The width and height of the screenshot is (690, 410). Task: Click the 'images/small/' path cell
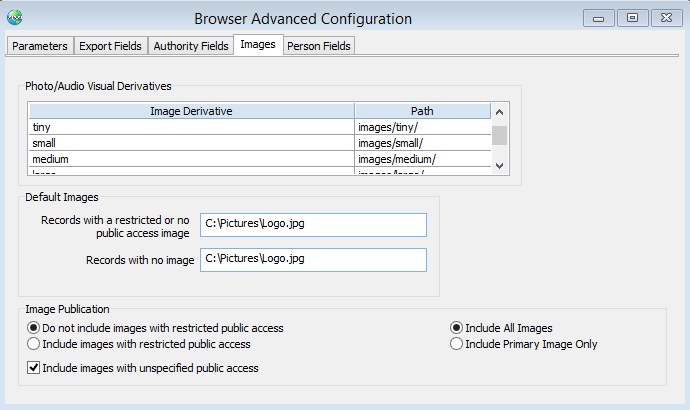(x=422, y=143)
